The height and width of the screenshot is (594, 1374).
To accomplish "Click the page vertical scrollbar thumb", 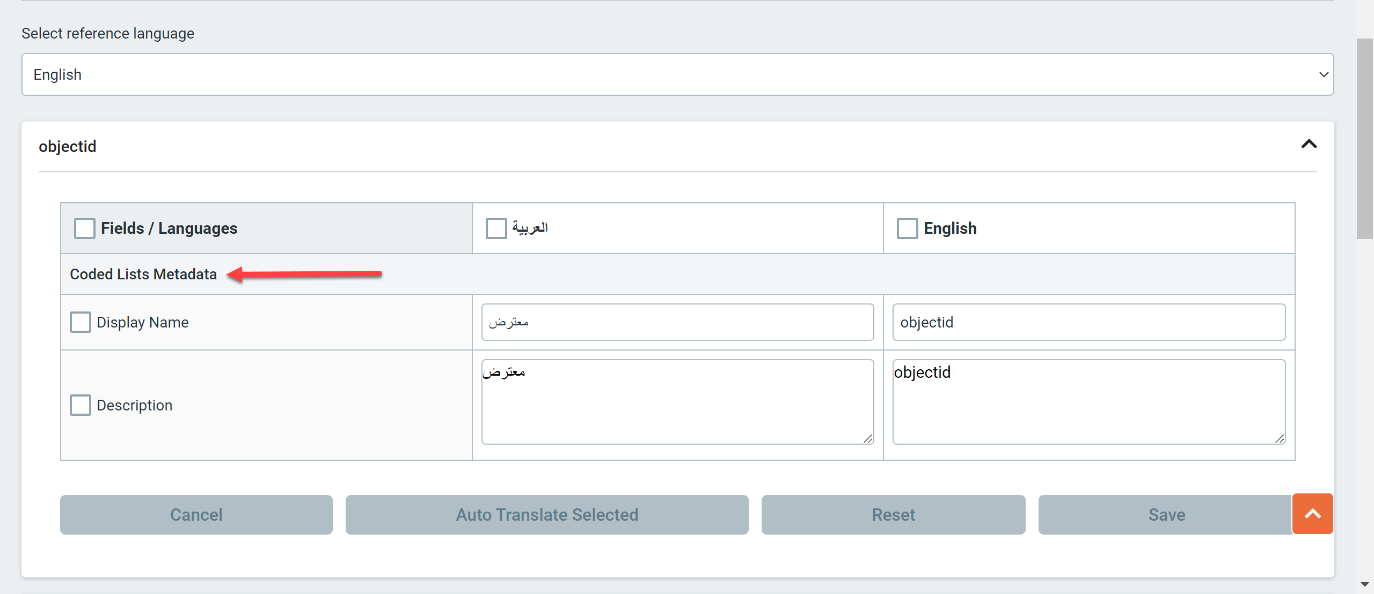I will pos(1365,138).
